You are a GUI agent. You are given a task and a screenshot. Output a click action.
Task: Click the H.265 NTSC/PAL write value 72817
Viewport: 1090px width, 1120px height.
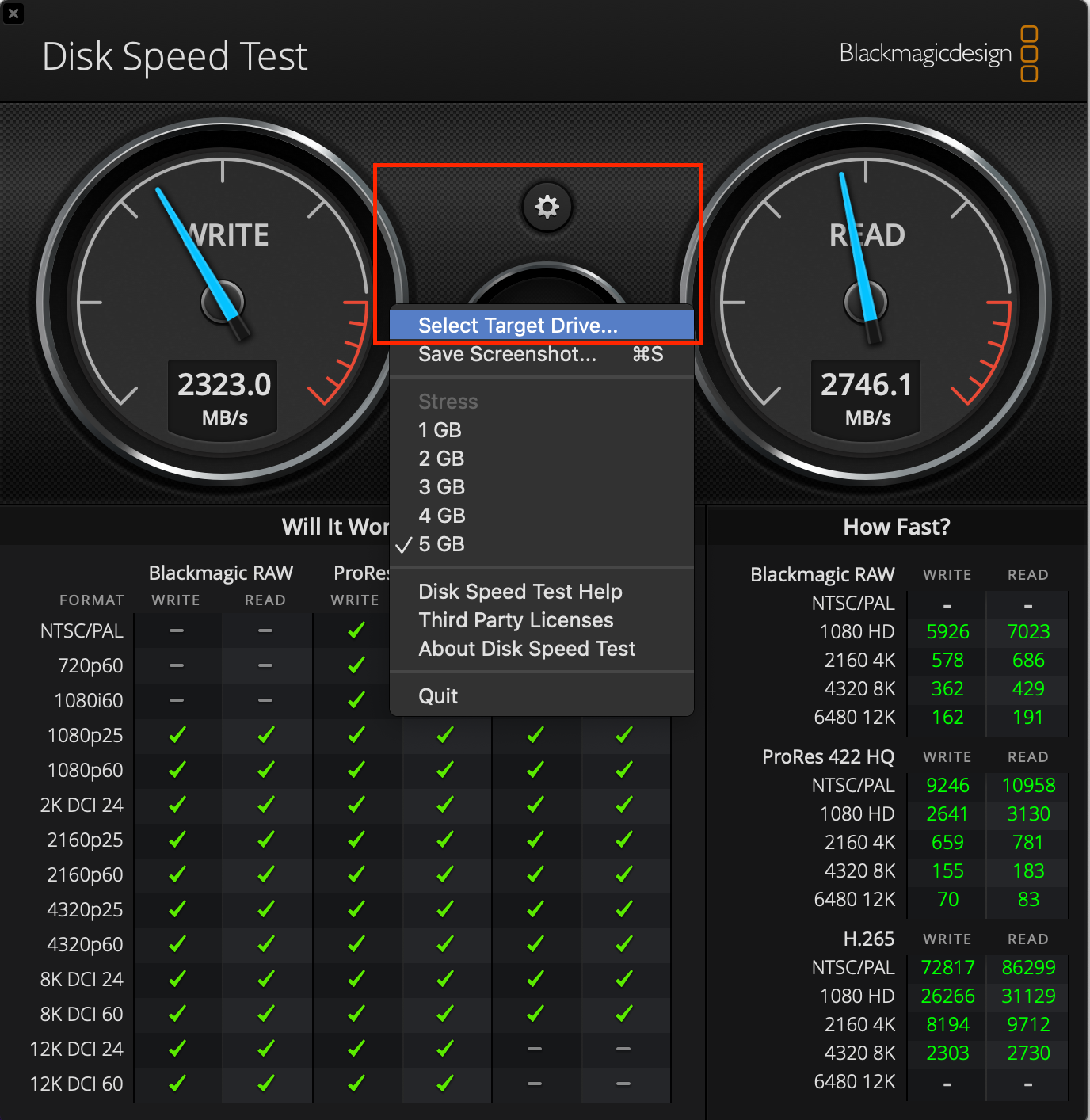click(x=947, y=968)
